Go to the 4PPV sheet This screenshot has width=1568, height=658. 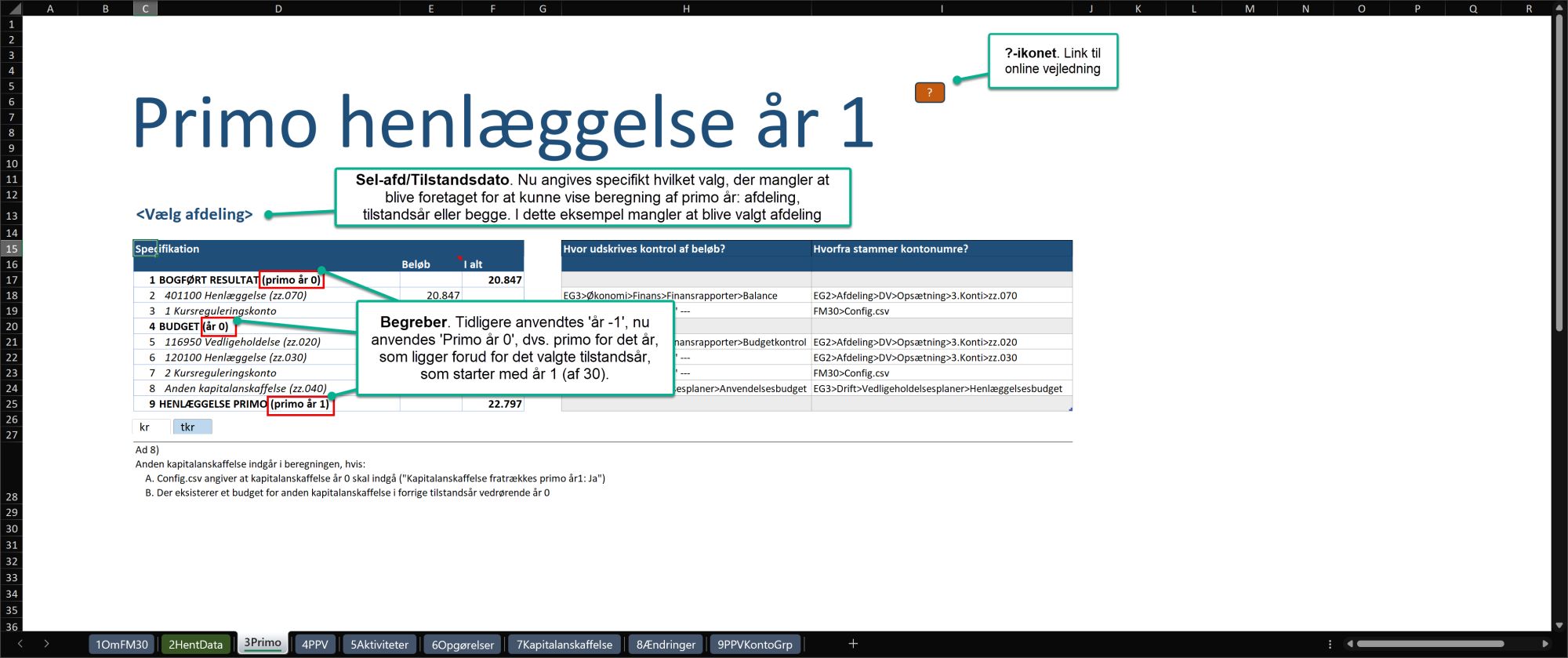point(315,644)
